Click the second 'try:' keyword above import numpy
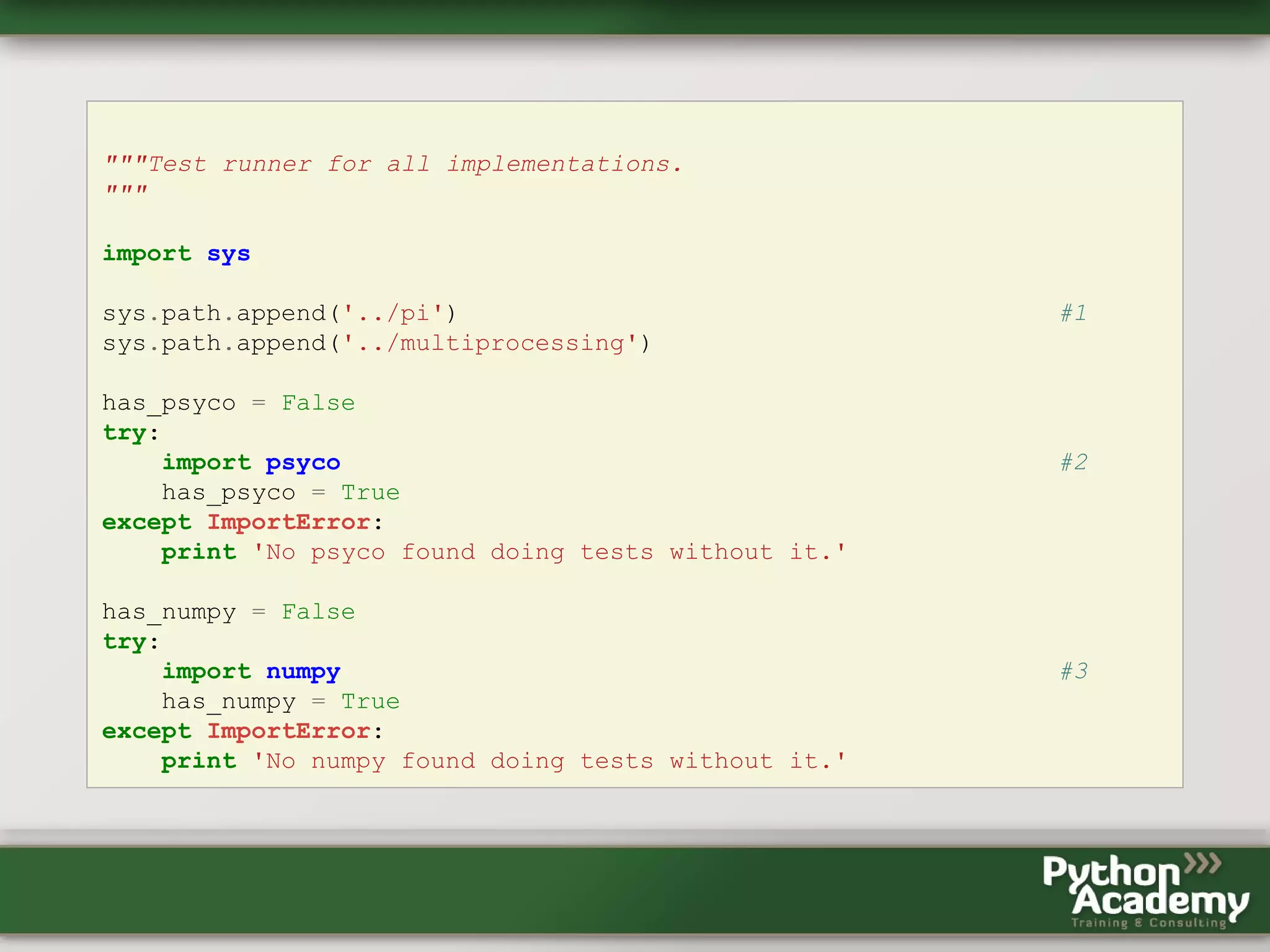 [x=131, y=642]
